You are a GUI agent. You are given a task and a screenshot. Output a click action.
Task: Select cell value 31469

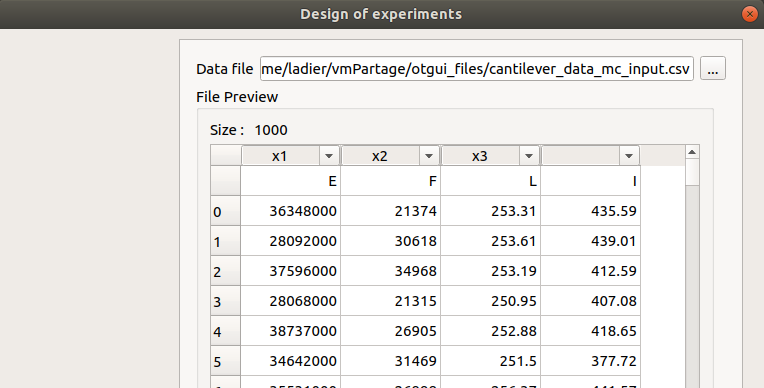(391, 361)
